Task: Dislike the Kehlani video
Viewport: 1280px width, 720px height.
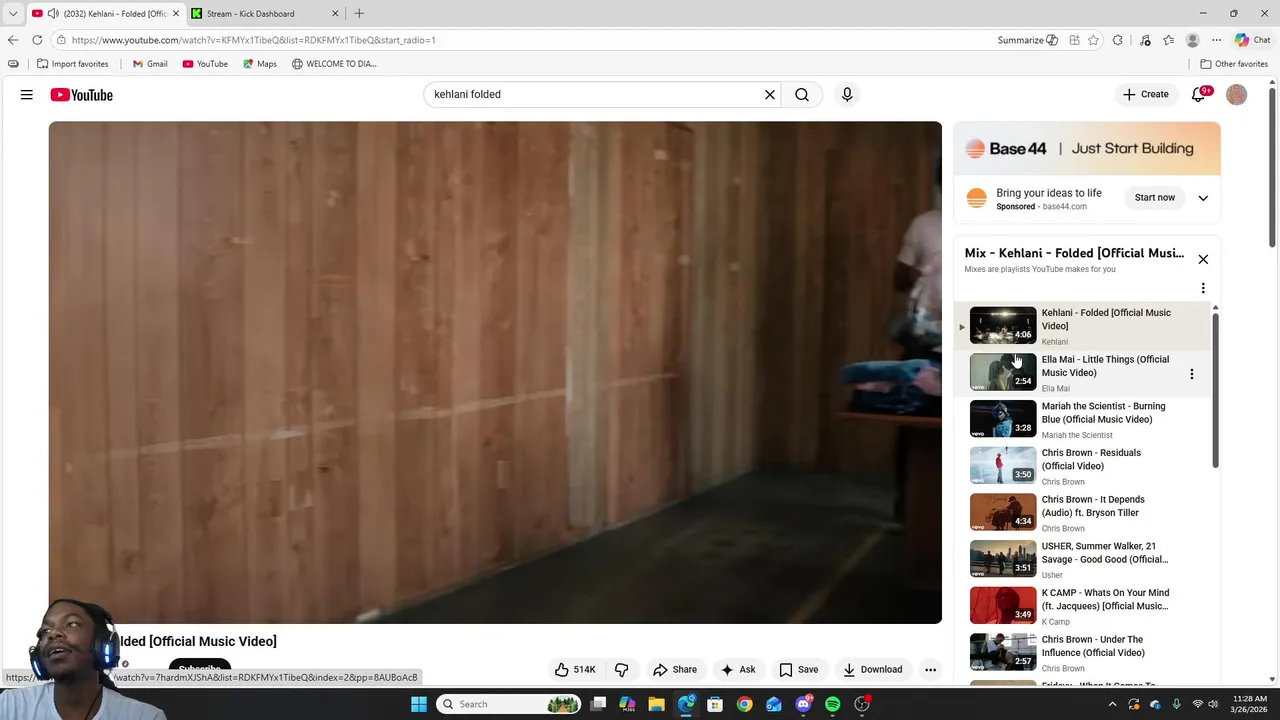Action: 621,670
